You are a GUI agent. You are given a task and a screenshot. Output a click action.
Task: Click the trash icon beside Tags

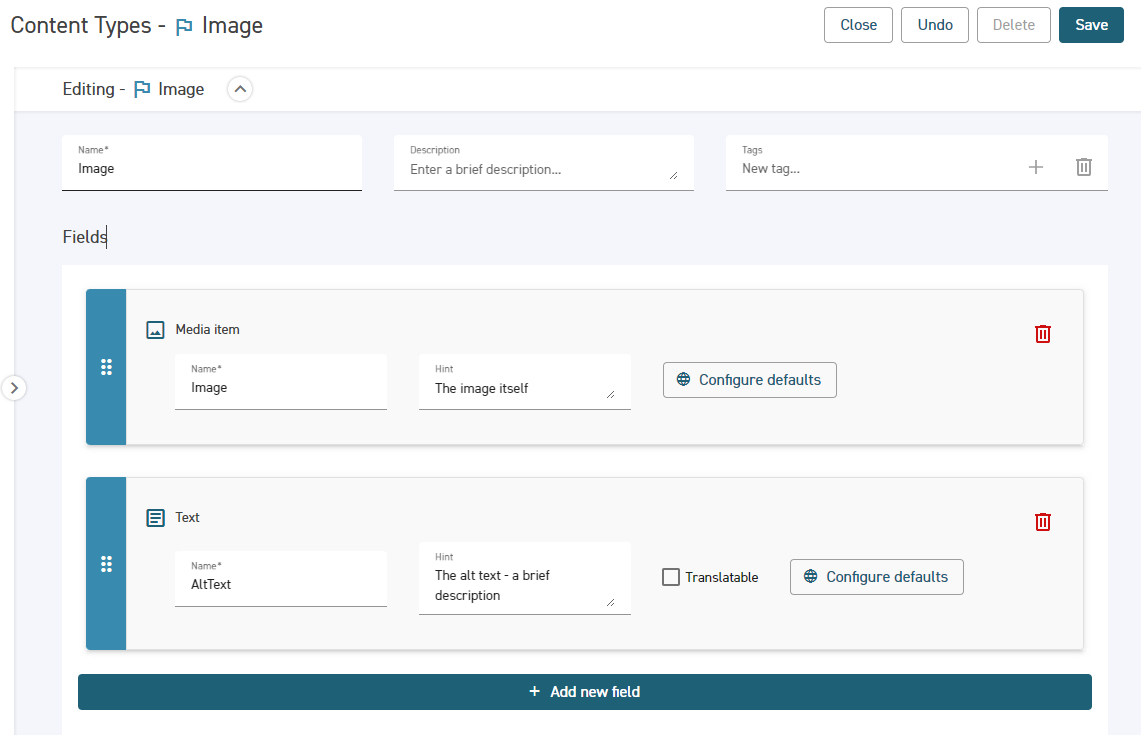point(1083,168)
